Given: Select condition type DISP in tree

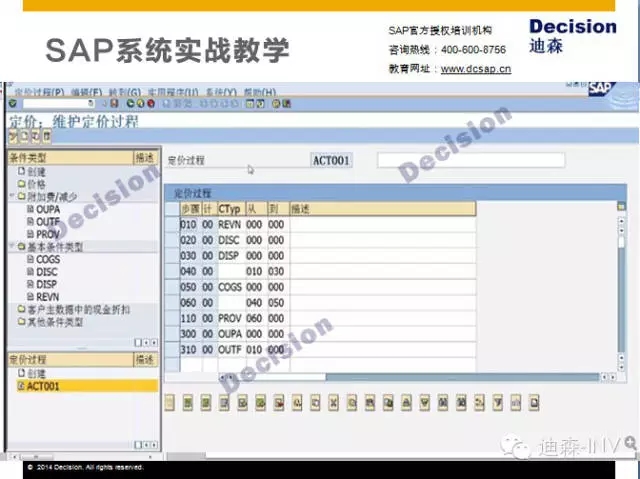Looking at the screenshot, I should [42, 284].
